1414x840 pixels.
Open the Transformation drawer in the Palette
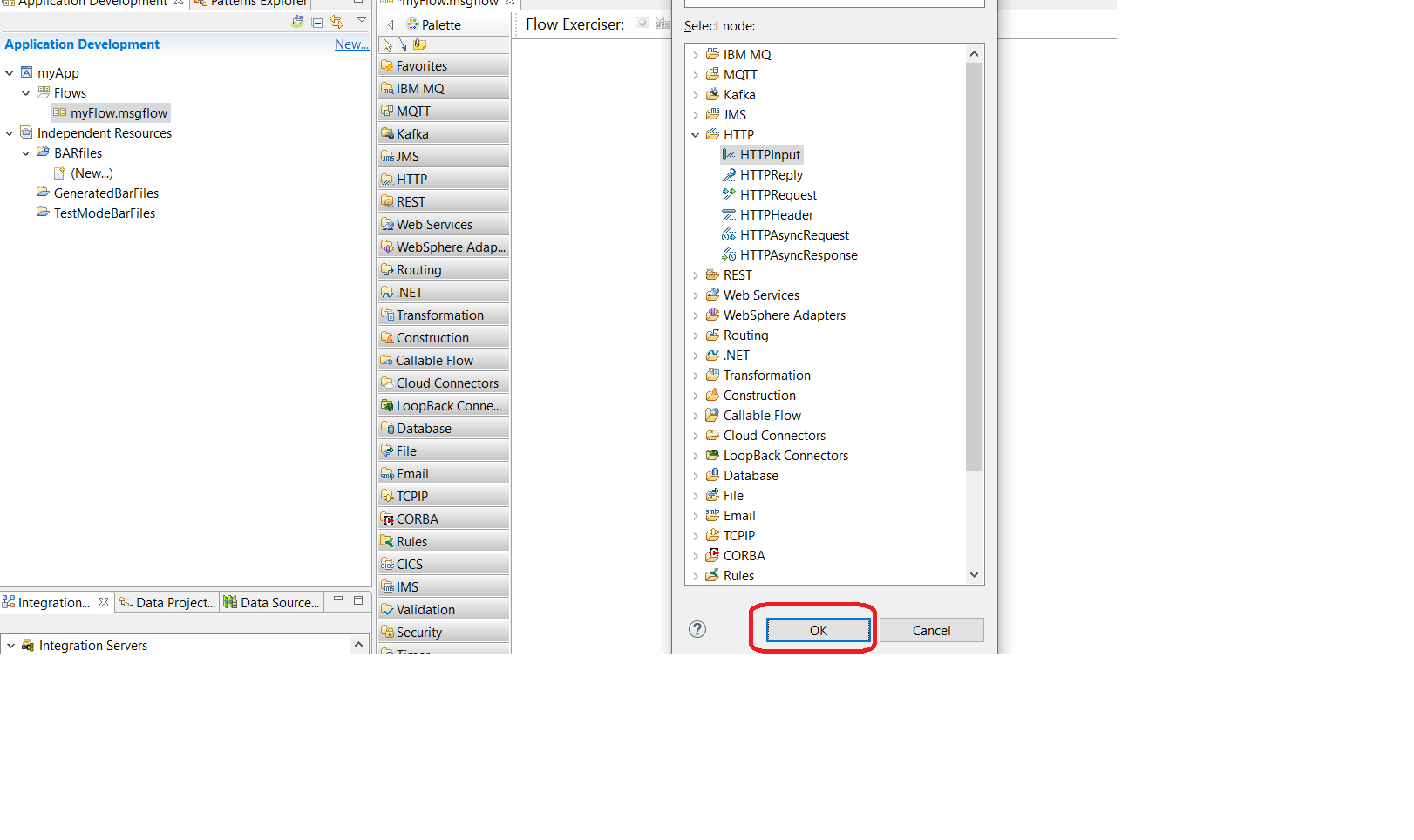(x=445, y=315)
